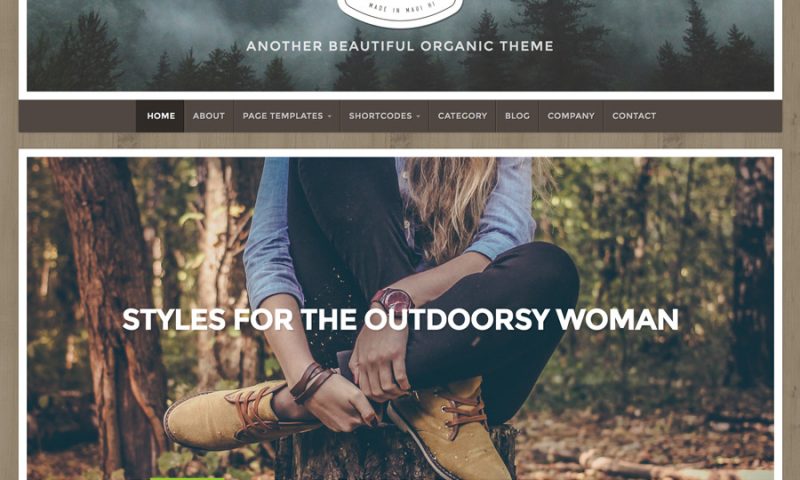The image size is (800, 480).
Task: Click the empty nav bar area left of Home
Action: pos(78,116)
